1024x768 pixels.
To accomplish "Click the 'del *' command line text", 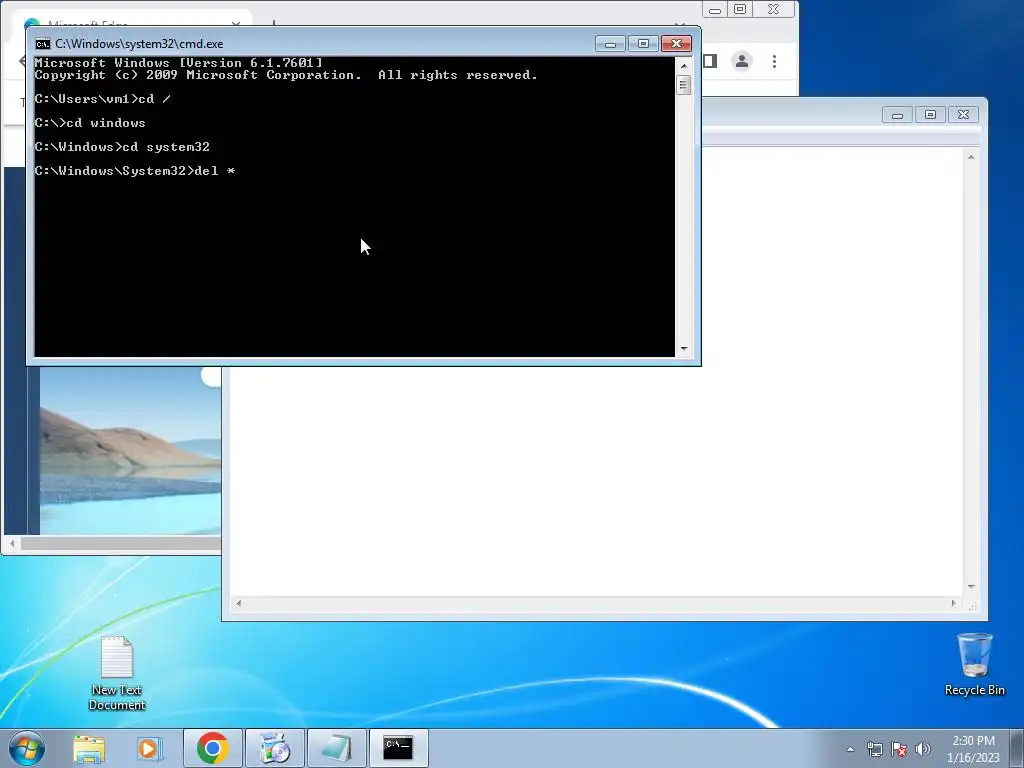I will [x=215, y=171].
